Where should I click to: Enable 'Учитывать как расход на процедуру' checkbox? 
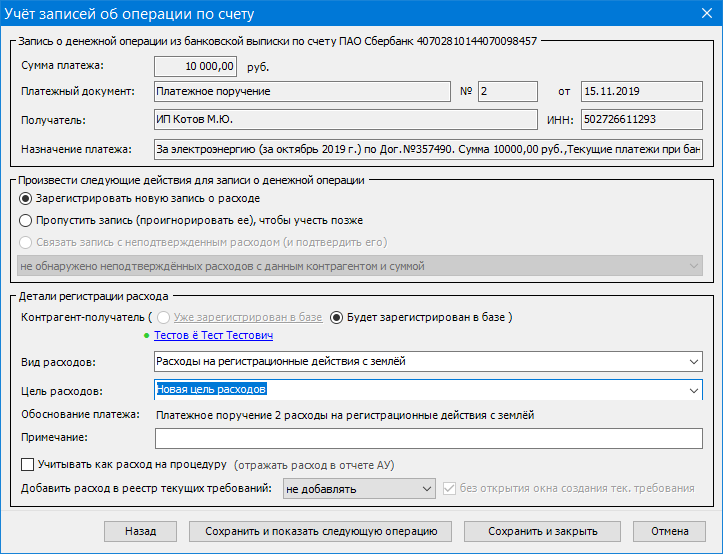(x=28, y=465)
